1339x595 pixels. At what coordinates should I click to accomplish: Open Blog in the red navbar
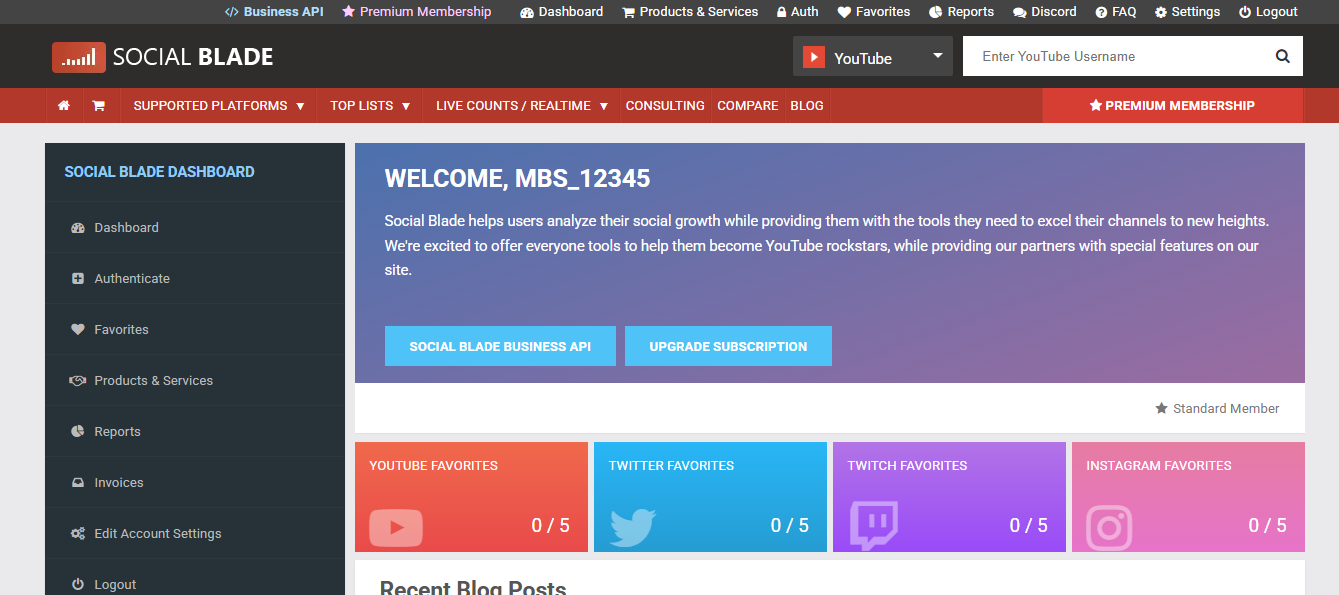pos(807,105)
